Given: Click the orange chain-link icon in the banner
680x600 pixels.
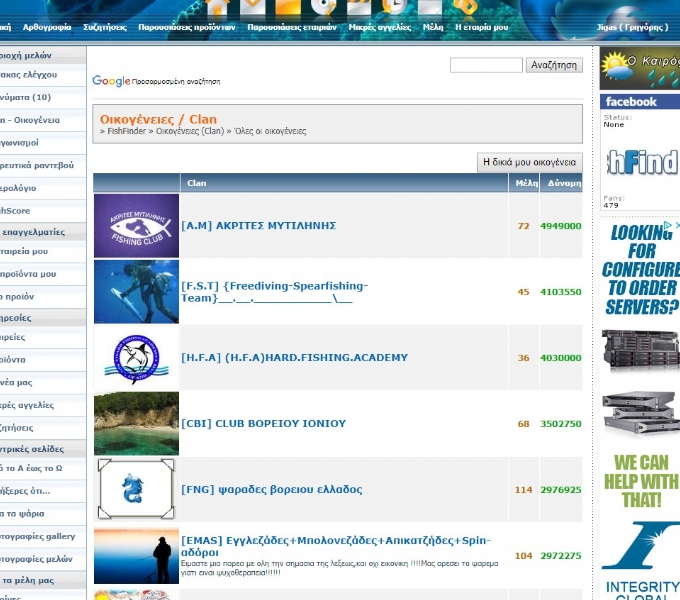Looking at the screenshot, I should [466, 7].
